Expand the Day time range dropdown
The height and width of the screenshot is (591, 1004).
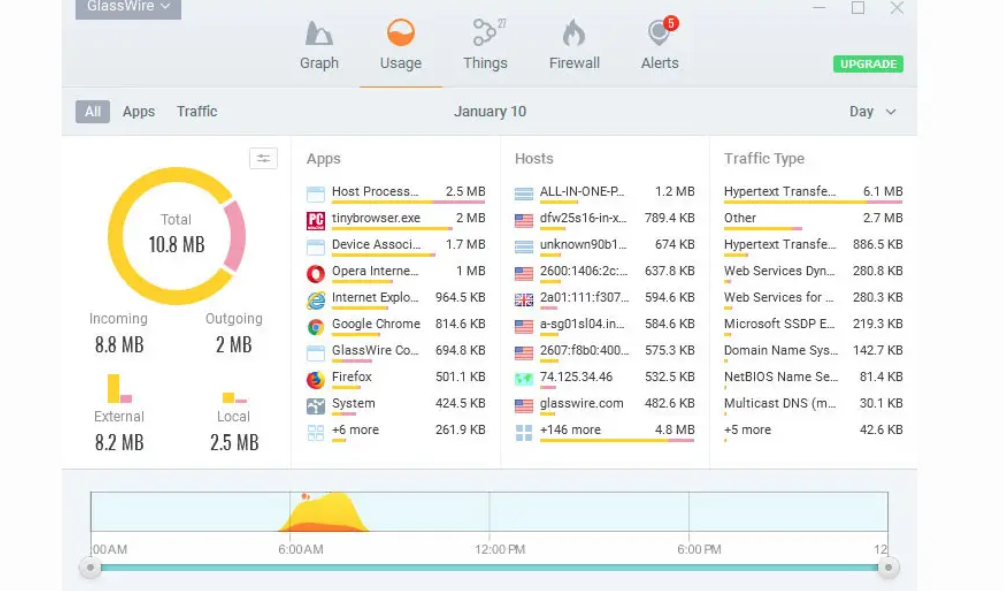click(x=872, y=112)
